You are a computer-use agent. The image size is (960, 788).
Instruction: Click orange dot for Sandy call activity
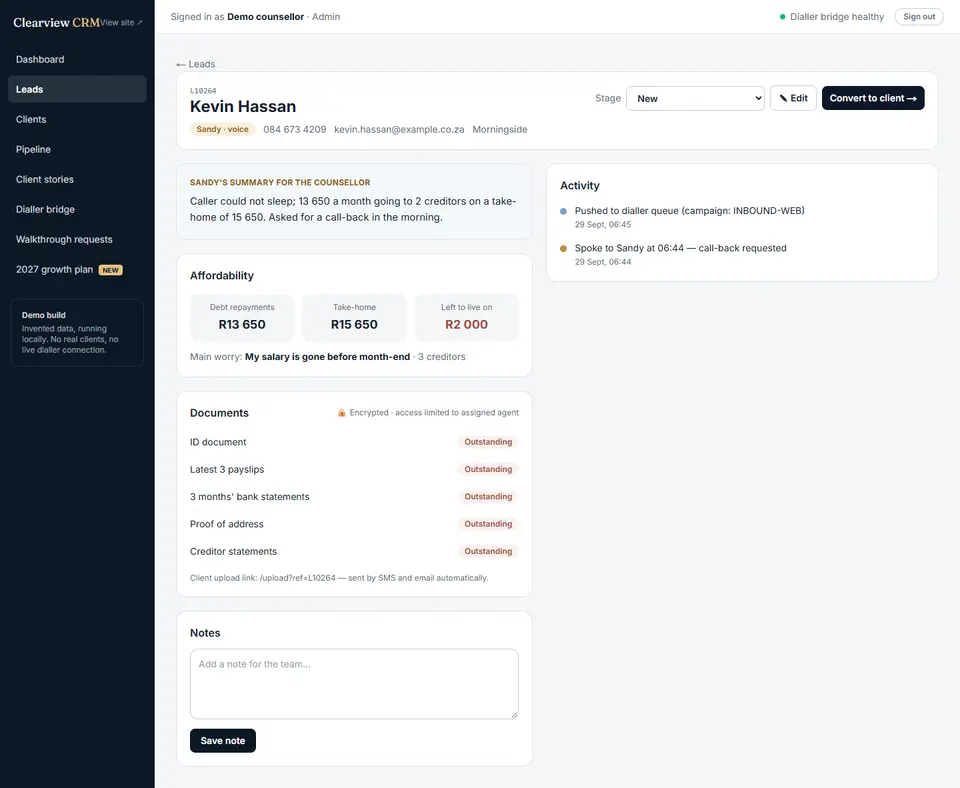coord(563,249)
